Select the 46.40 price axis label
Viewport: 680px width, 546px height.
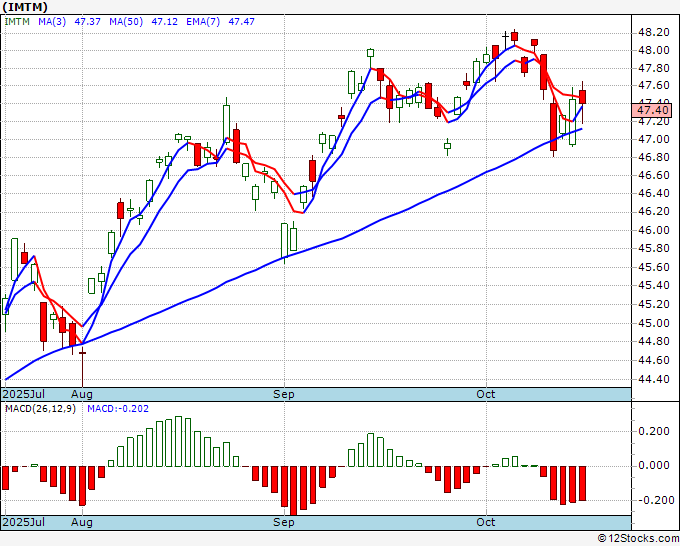click(x=654, y=193)
